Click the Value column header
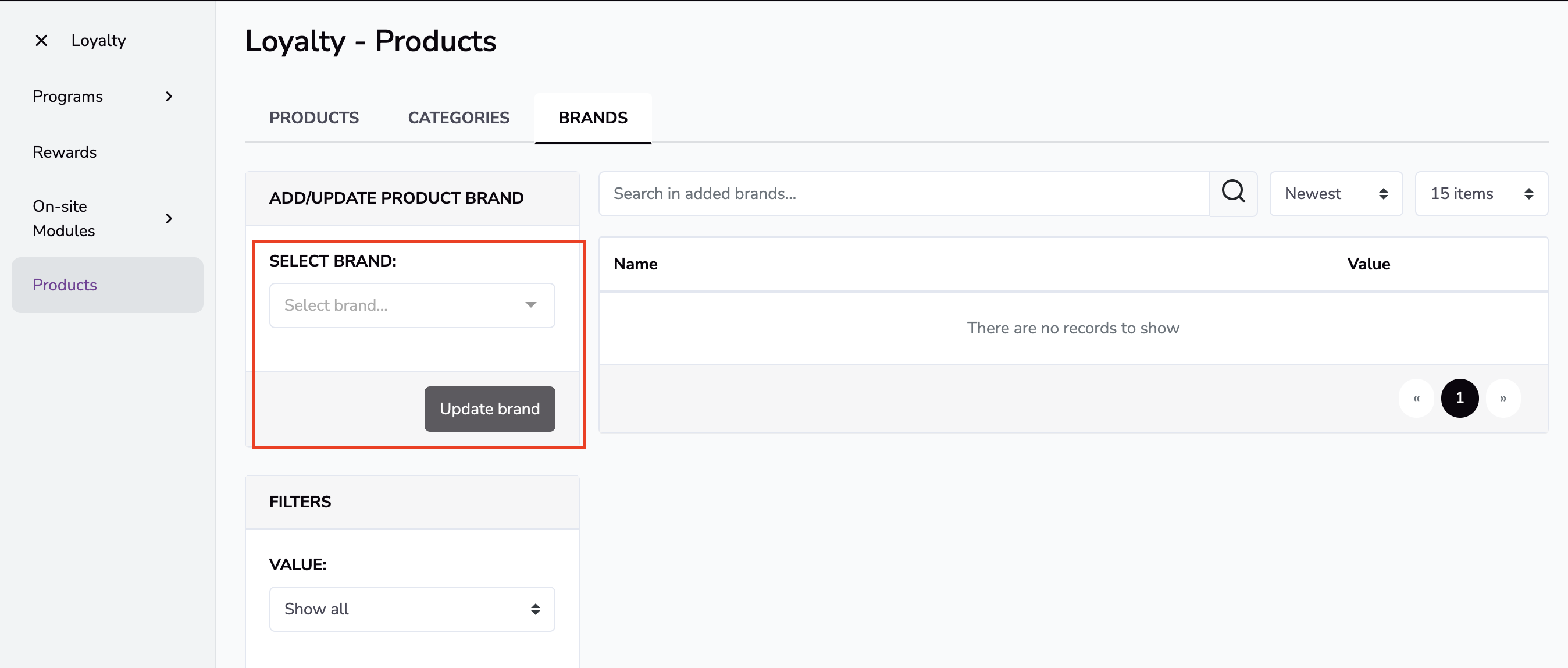The image size is (1568, 668). [x=1368, y=264]
